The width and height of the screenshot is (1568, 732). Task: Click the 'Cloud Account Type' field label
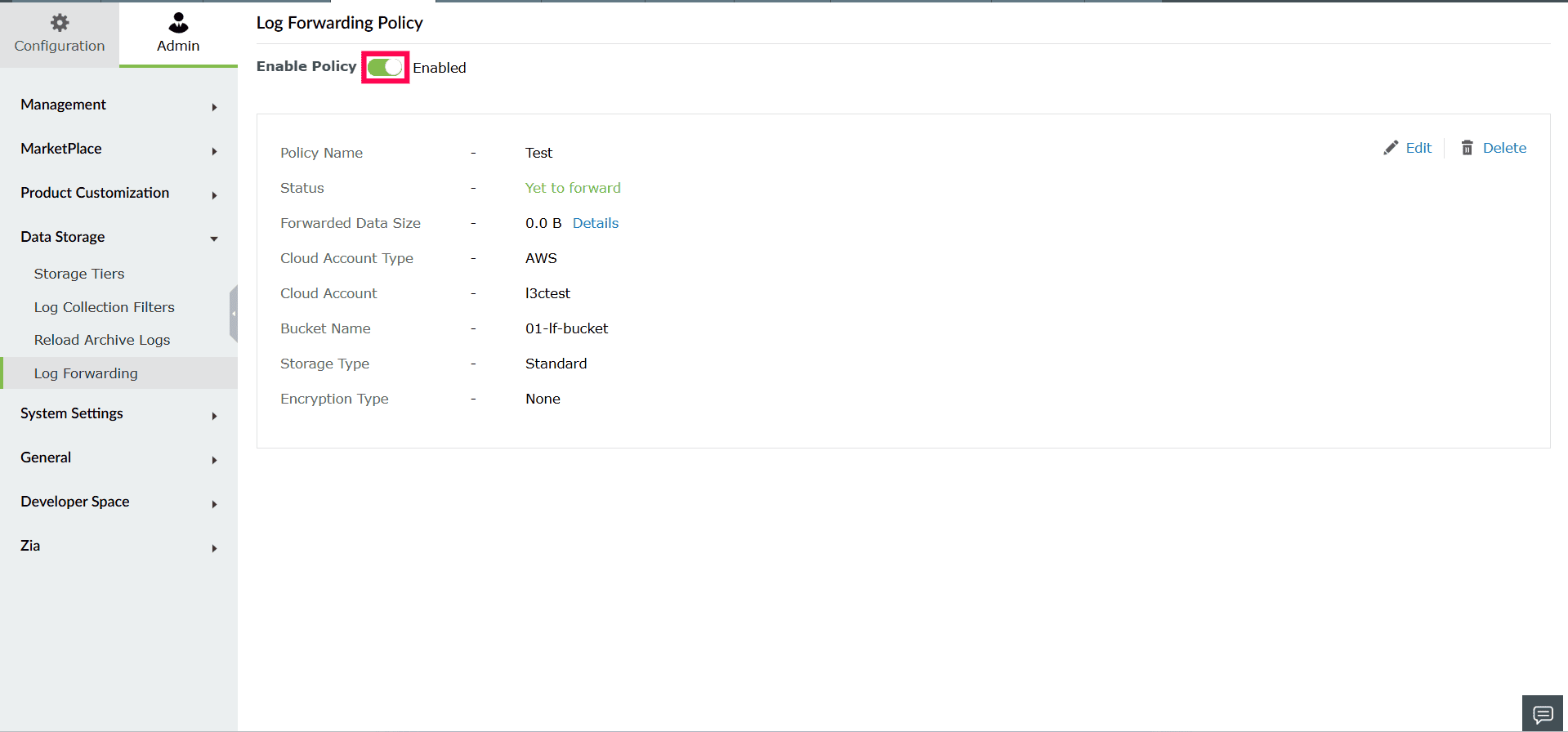(x=346, y=258)
